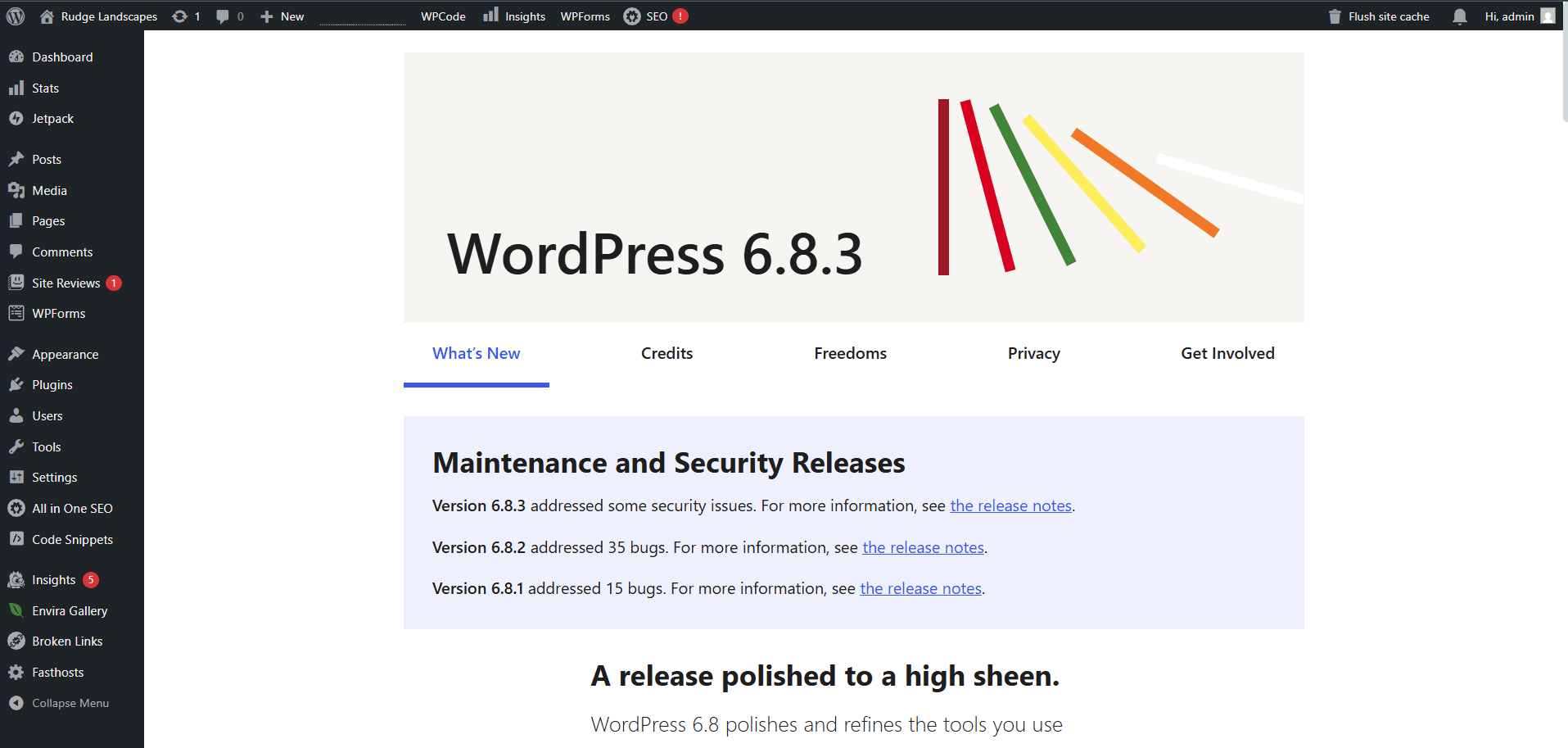The height and width of the screenshot is (748, 1568).
Task: Collapse the admin sidebar menu
Action: point(70,703)
